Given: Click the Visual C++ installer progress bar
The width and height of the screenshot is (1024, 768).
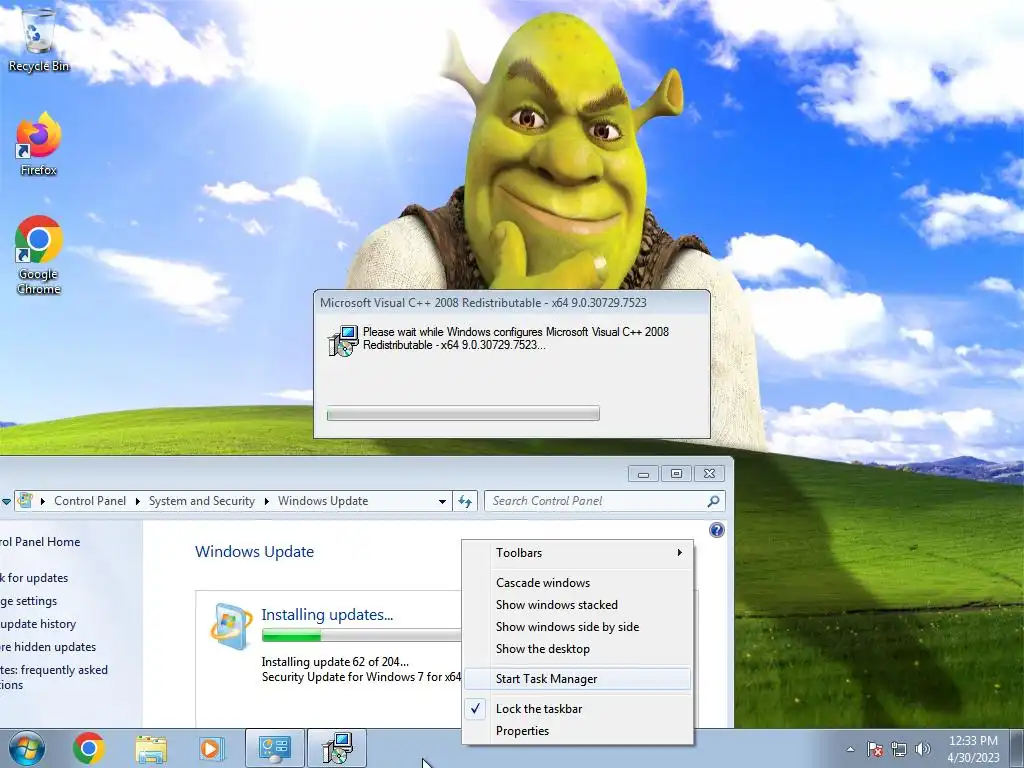Looking at the screenshot, I should (x=463, y=413).
